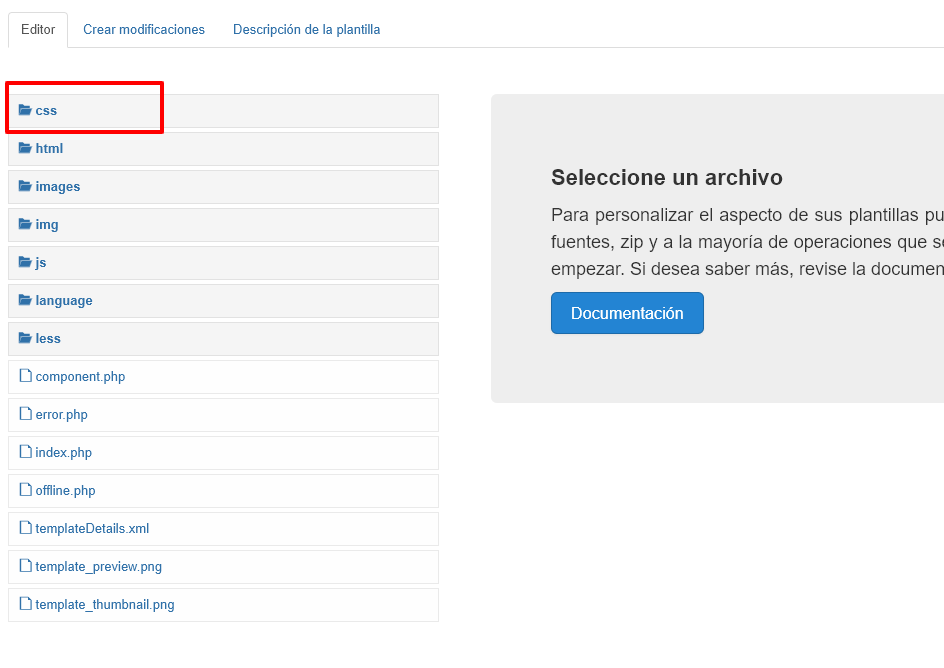Open the component.php file link

[x=80, y=377]
